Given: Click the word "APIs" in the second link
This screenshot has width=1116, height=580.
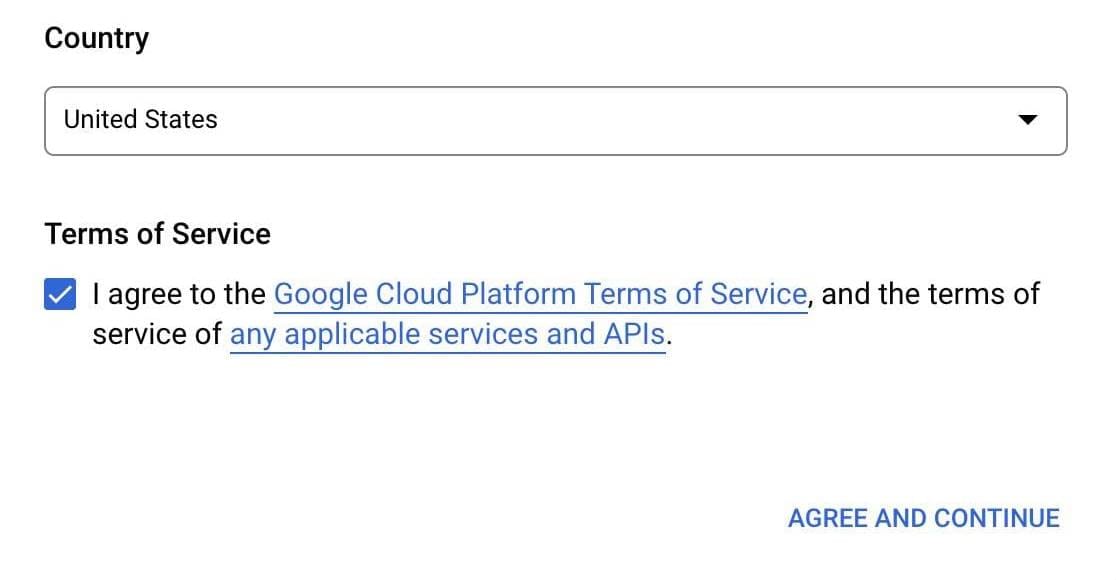Looking at the screenshot, I should click(633, 334).
